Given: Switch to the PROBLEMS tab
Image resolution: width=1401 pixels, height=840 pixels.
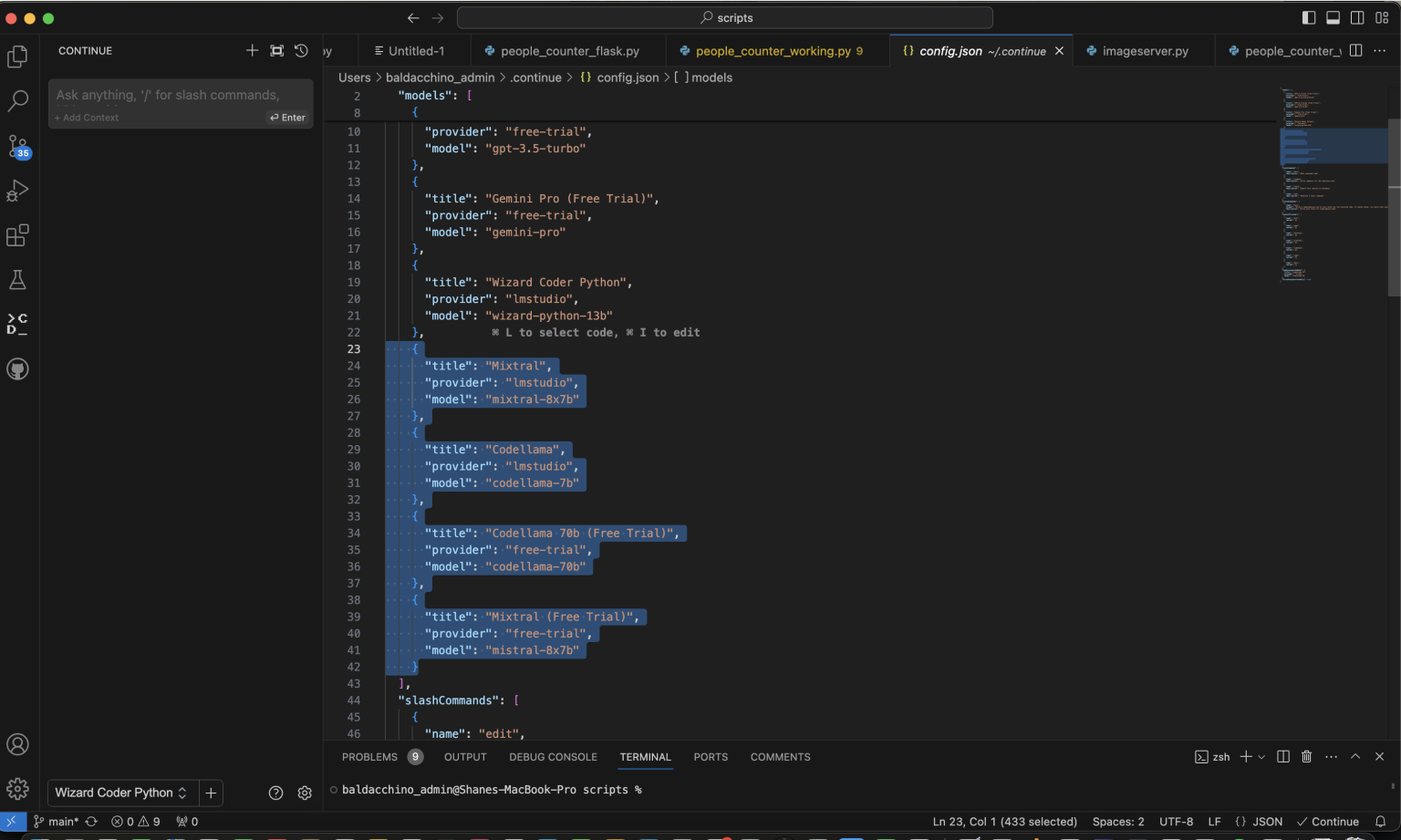Looking at the screenshot, I should click(370, 756).
